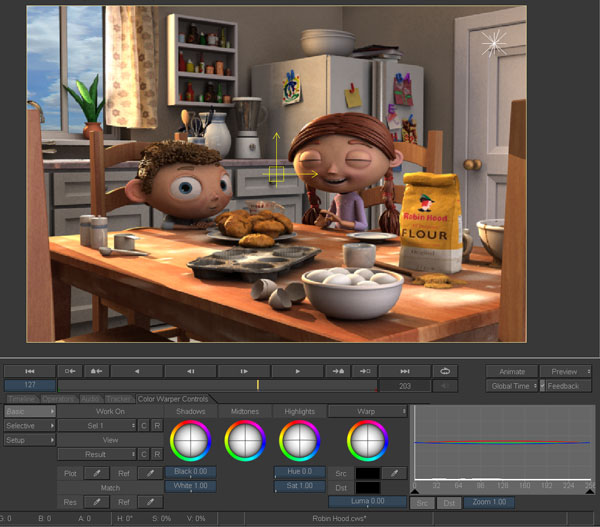600x527 pixels.
Task: Toggle loop playback mode
Action: 445,371
